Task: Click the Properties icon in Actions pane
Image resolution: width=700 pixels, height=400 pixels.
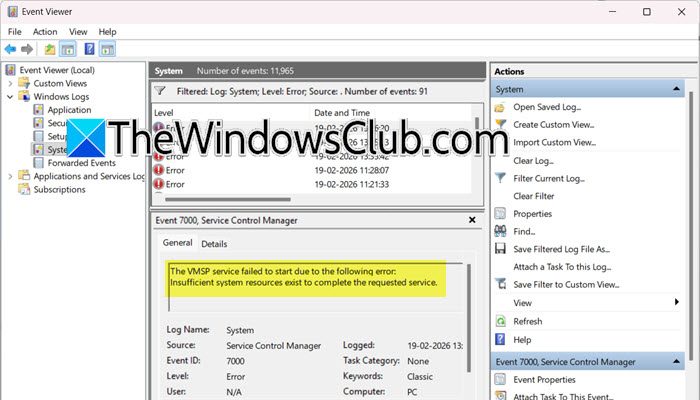Action: pos(500,214)
